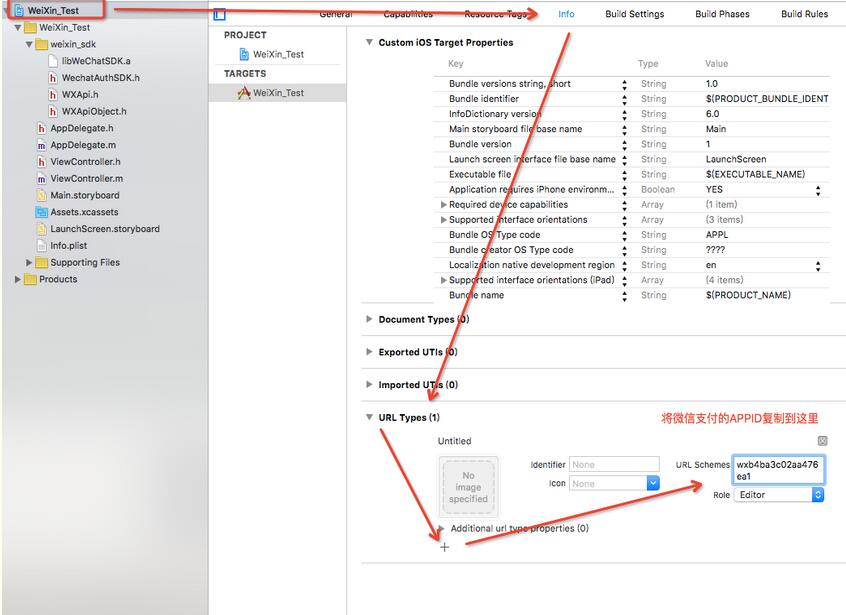Select WeiXin_Test target app icon
This screenshot has height=615, width=846.
pyautogui.click(x=244, y=93)
